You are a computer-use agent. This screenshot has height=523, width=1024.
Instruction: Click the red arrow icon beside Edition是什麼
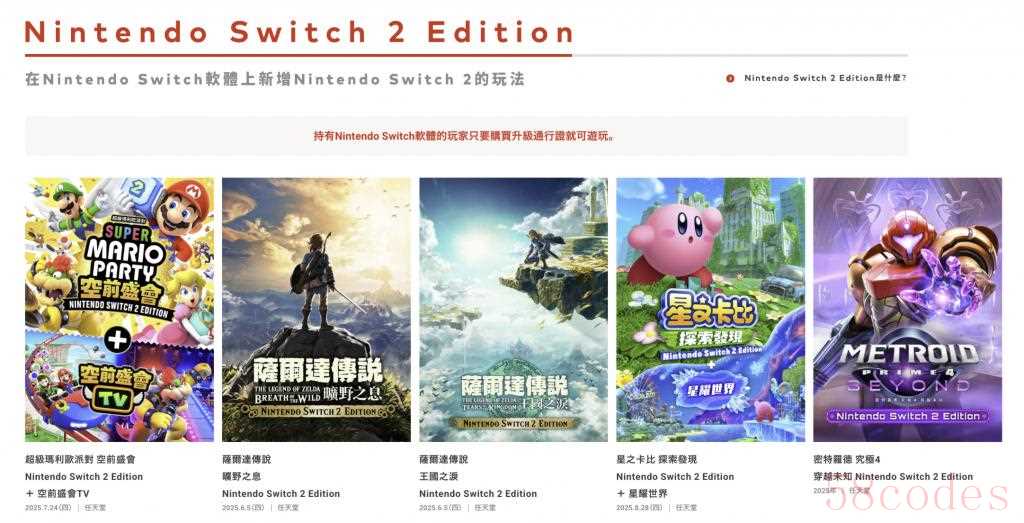(x=730, y=78)
